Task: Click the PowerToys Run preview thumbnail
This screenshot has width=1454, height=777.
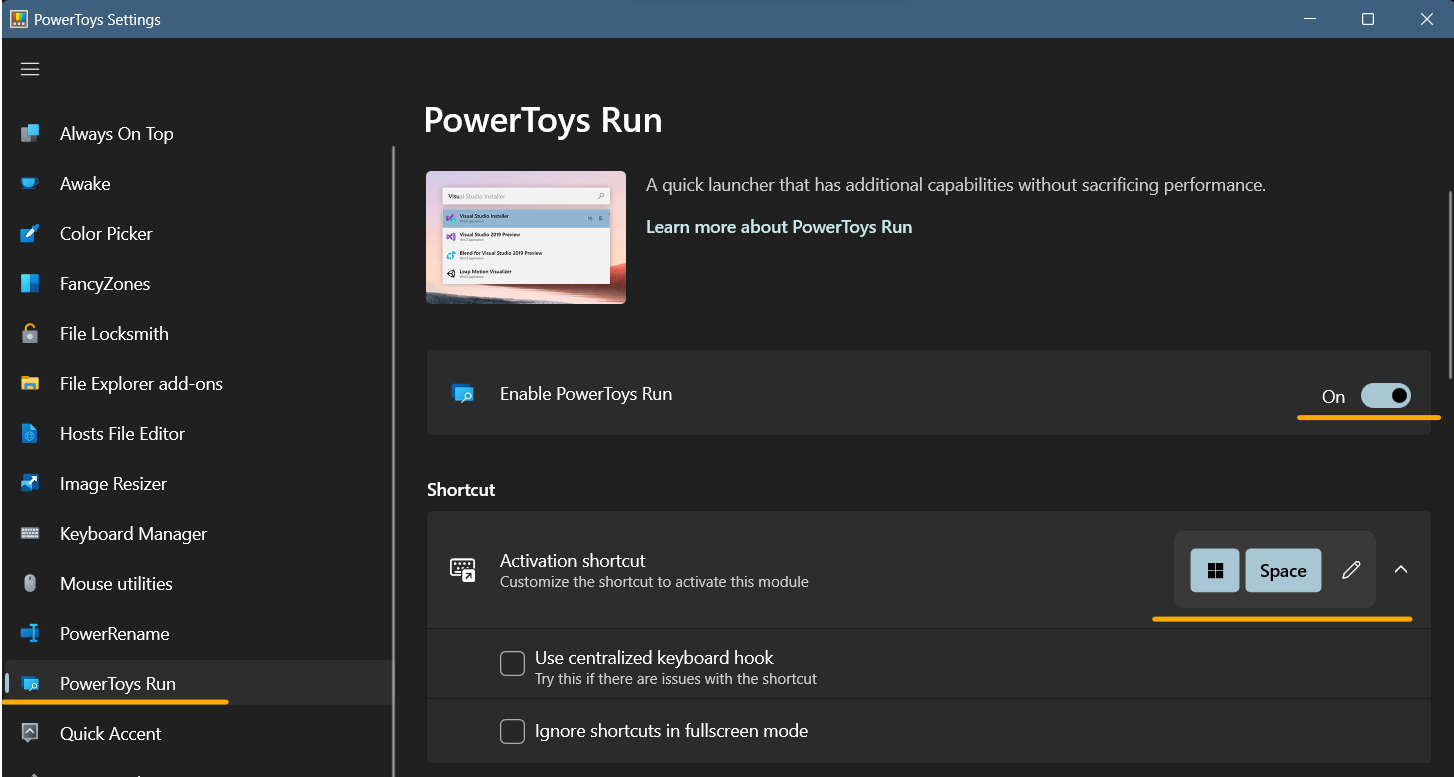Action: (526, 237)
